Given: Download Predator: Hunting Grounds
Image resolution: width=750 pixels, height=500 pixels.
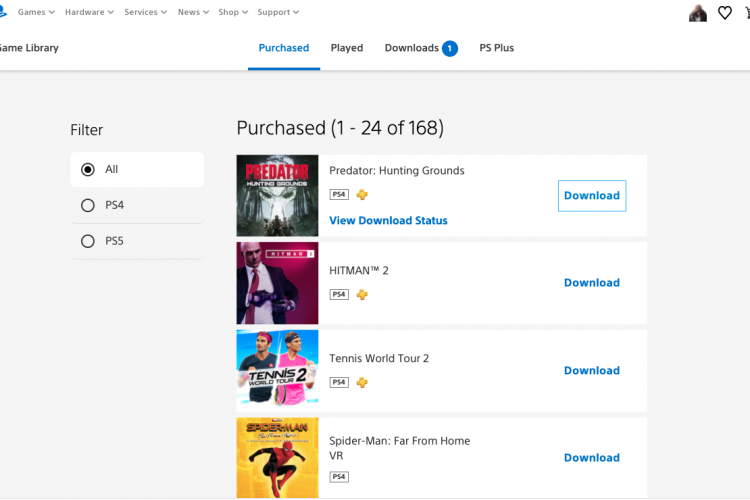Looking at the screenshot, I should [x=592, y=196].
